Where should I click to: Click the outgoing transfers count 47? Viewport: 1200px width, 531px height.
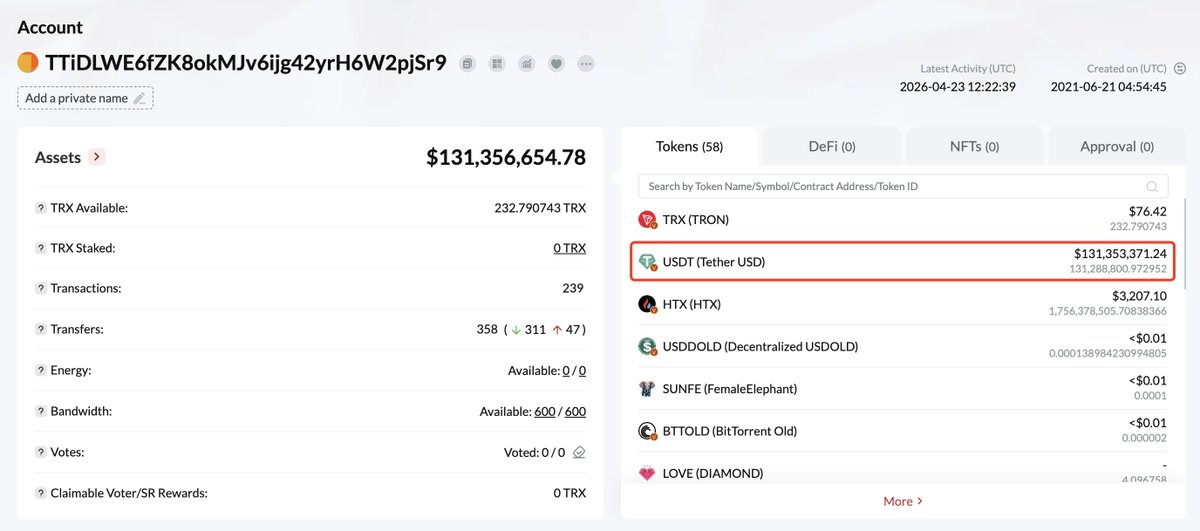573,329
